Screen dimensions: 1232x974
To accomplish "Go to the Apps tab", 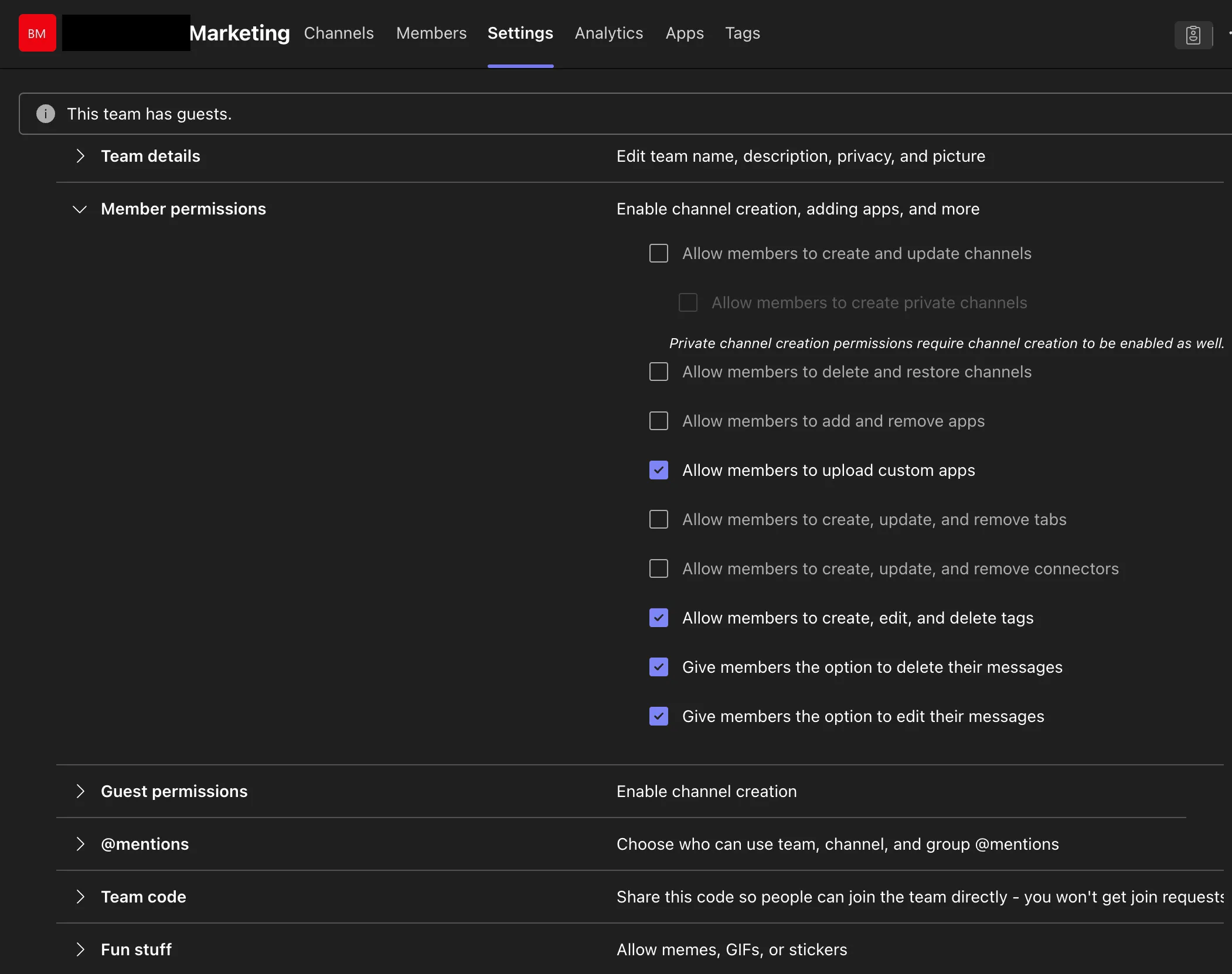I will pos(685,33).
